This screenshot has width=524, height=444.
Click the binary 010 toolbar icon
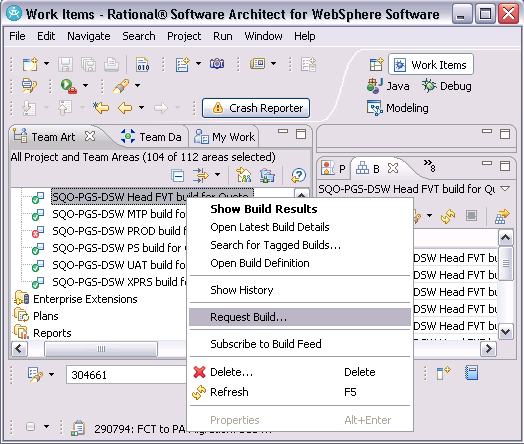coord(143,64)
